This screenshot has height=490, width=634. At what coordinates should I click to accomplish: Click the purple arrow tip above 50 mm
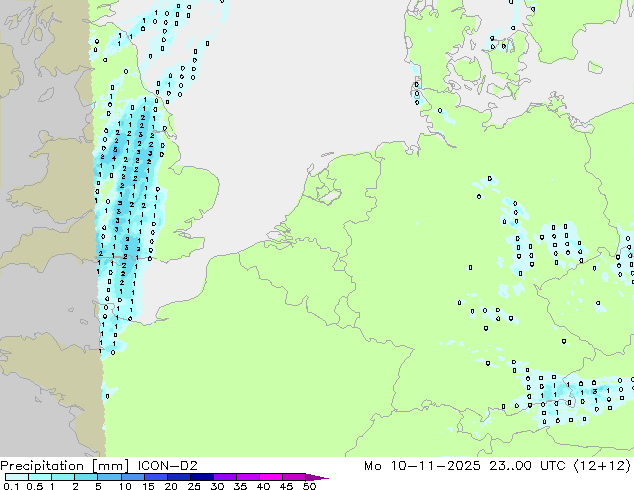tap(317, 477)
